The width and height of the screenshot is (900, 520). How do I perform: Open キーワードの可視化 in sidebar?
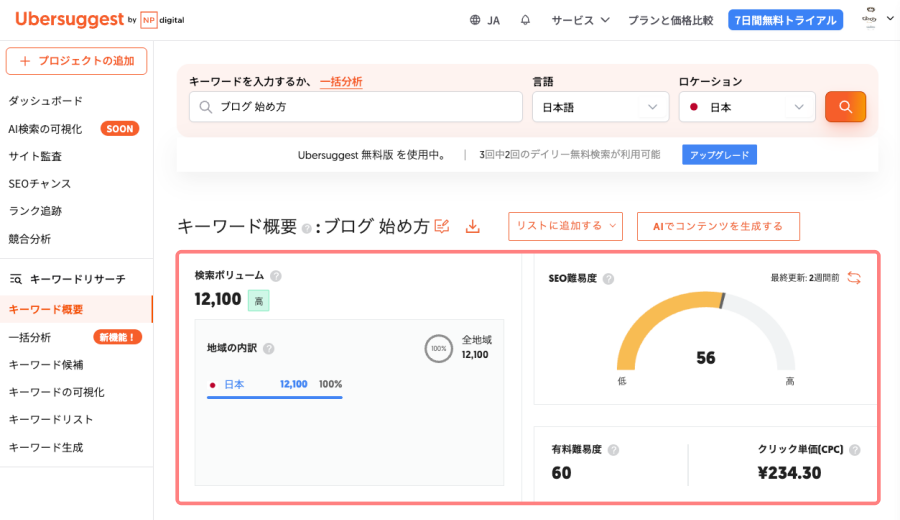[x=56, y=392]
